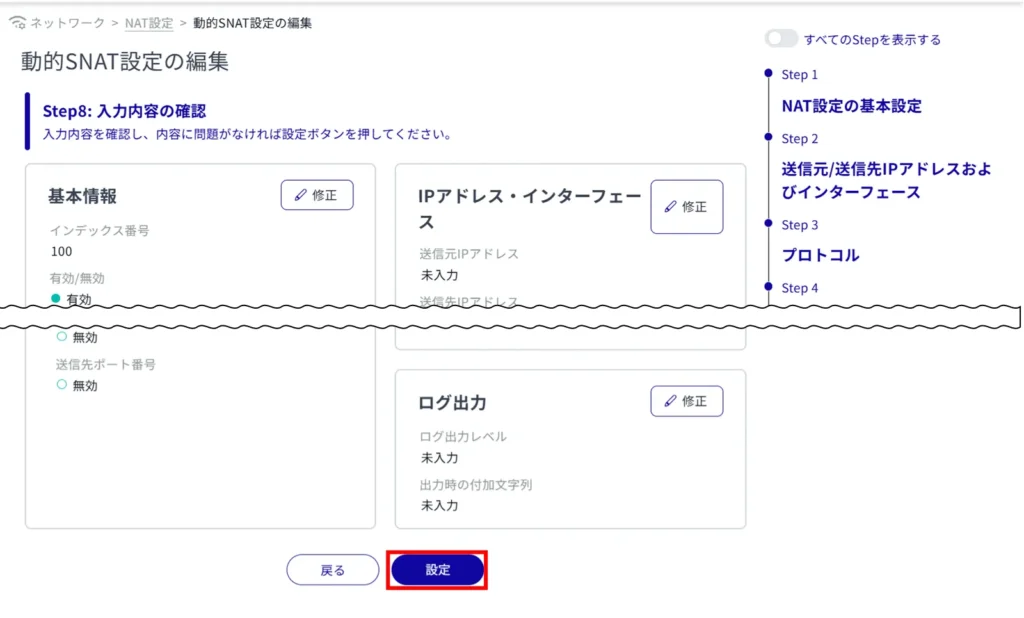Click the network icon in the breadcrumb
The image size is (1024, 618).
coord(17,23)
